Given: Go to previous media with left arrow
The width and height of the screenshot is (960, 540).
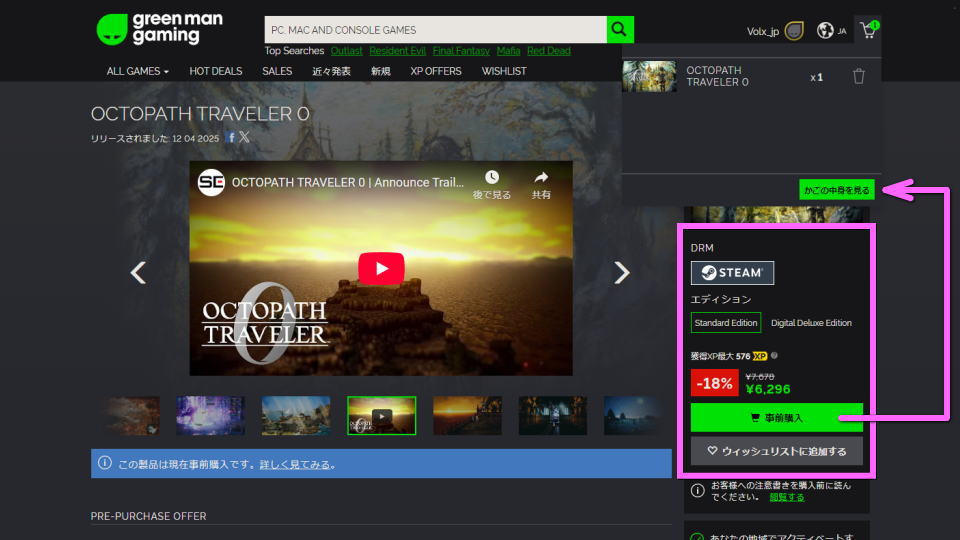Looking at the screenshot, I should (x=138, y=272).
